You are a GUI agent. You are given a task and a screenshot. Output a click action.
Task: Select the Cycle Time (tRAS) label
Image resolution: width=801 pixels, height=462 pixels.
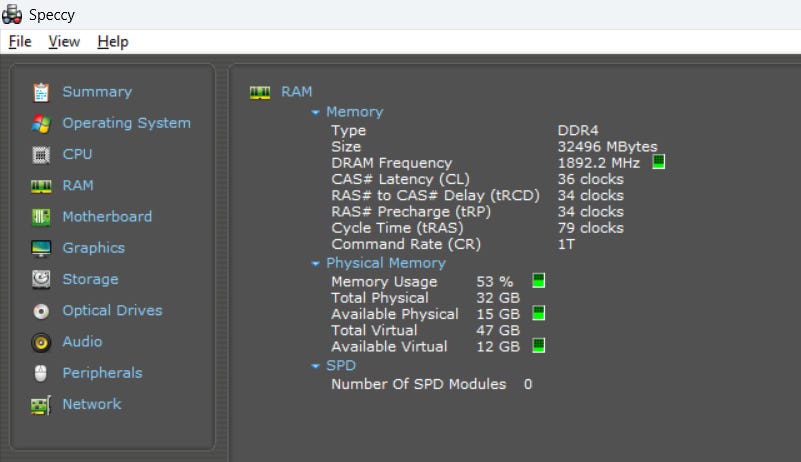397,228
